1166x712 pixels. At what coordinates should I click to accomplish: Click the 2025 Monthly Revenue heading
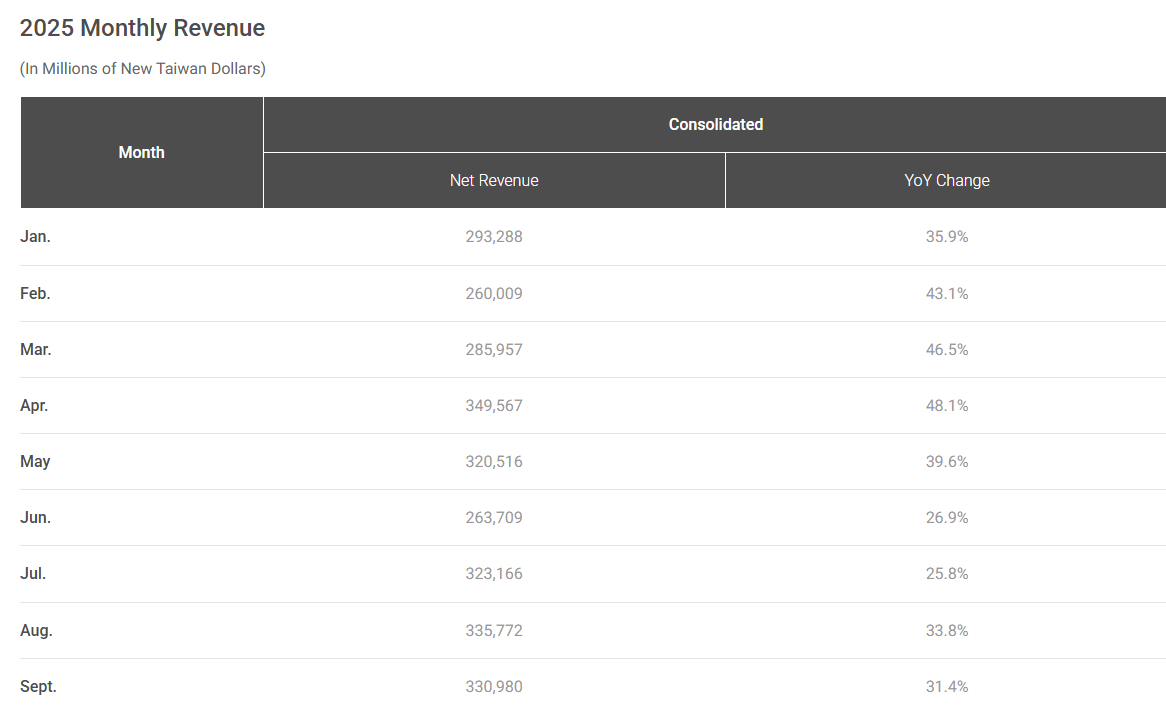[x=142, y=28]
